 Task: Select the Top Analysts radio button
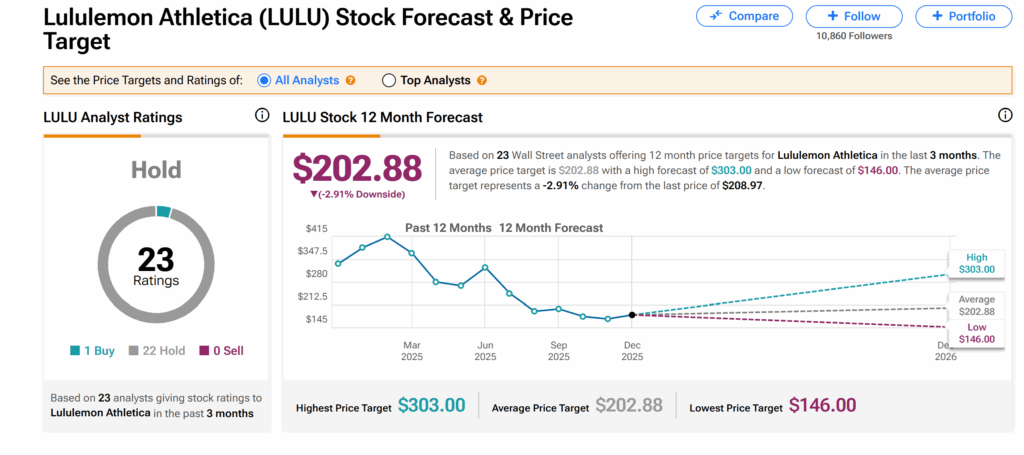coord(389,81)
